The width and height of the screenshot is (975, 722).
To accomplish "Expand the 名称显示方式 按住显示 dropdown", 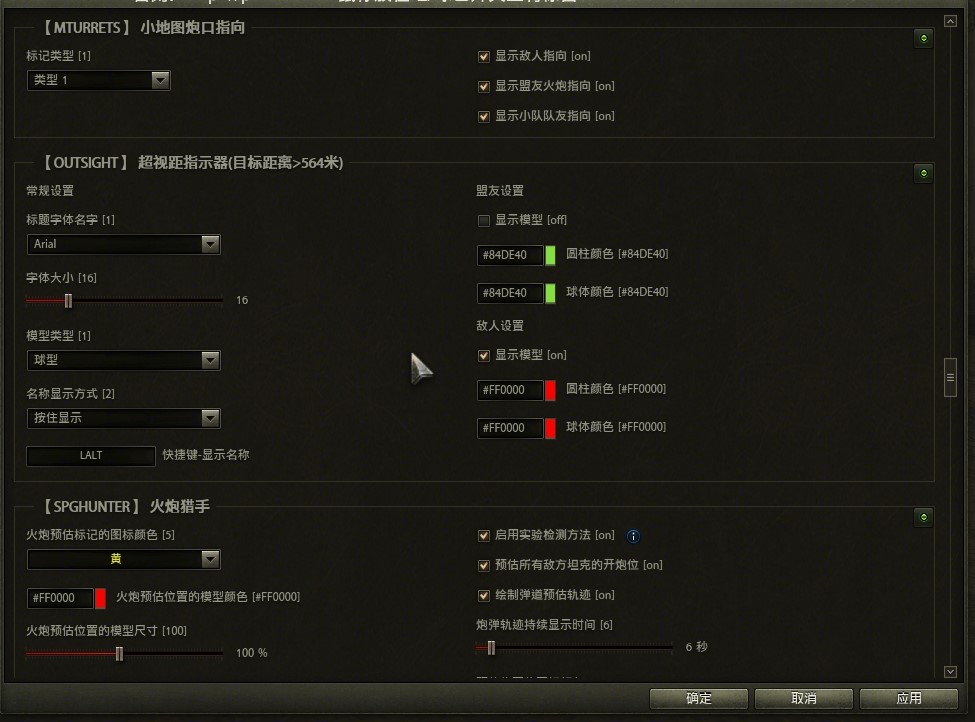I will tap(124, 418).
